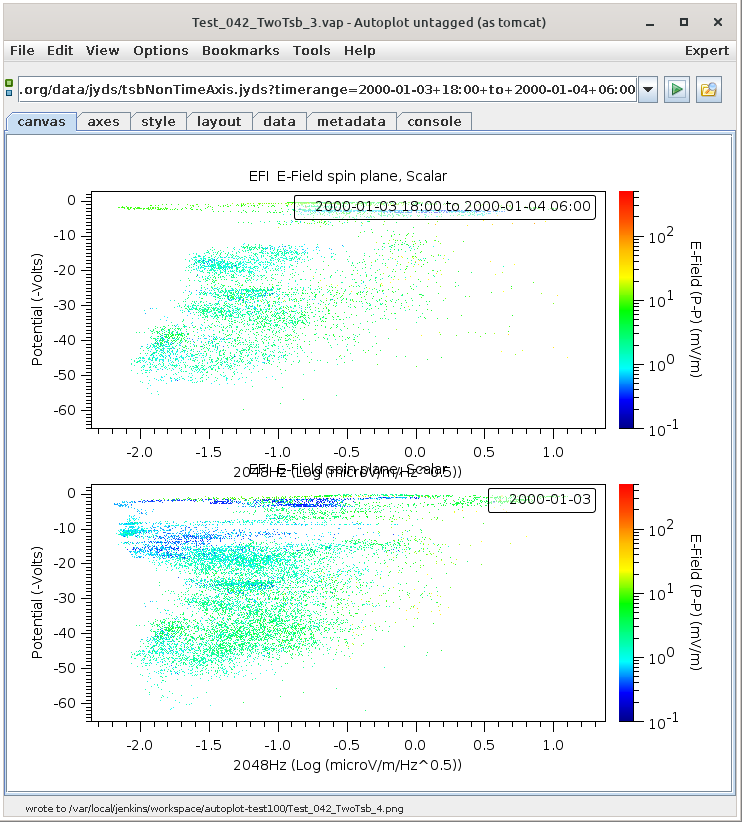
Task: Expand the URI history dropdown arrow
Action: click(647, 90)
